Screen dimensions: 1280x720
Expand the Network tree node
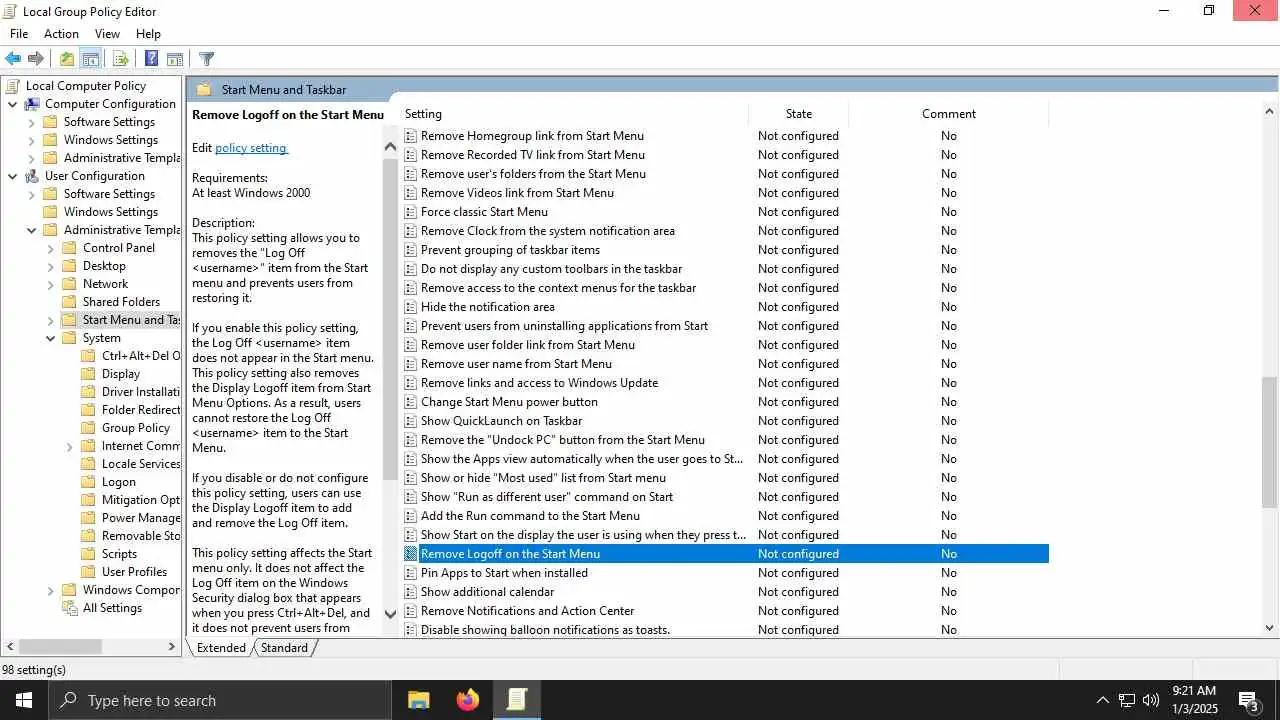click(x=50, y=284)
